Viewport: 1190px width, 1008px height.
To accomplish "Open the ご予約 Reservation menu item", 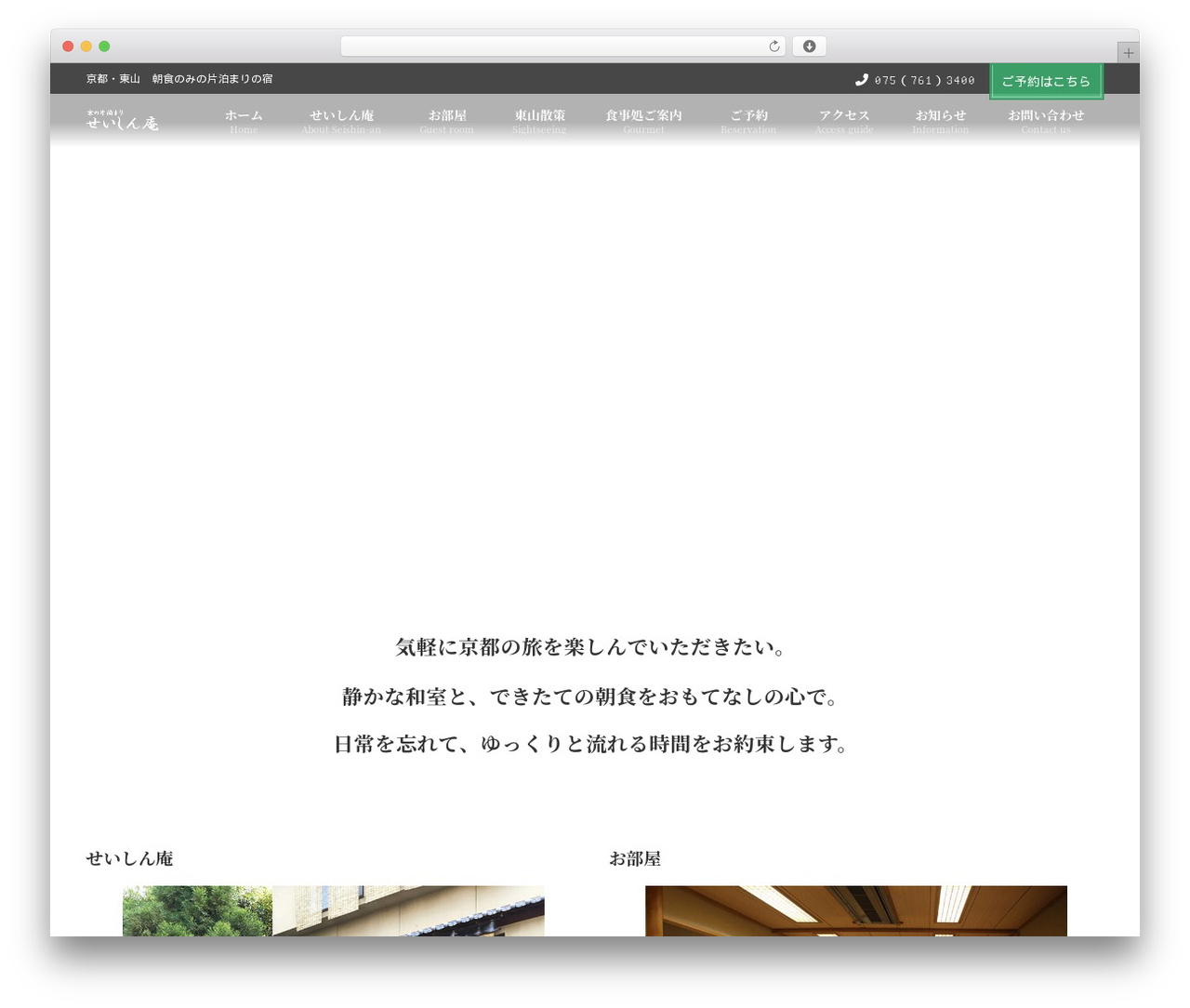I will click(x=748, y=121).
